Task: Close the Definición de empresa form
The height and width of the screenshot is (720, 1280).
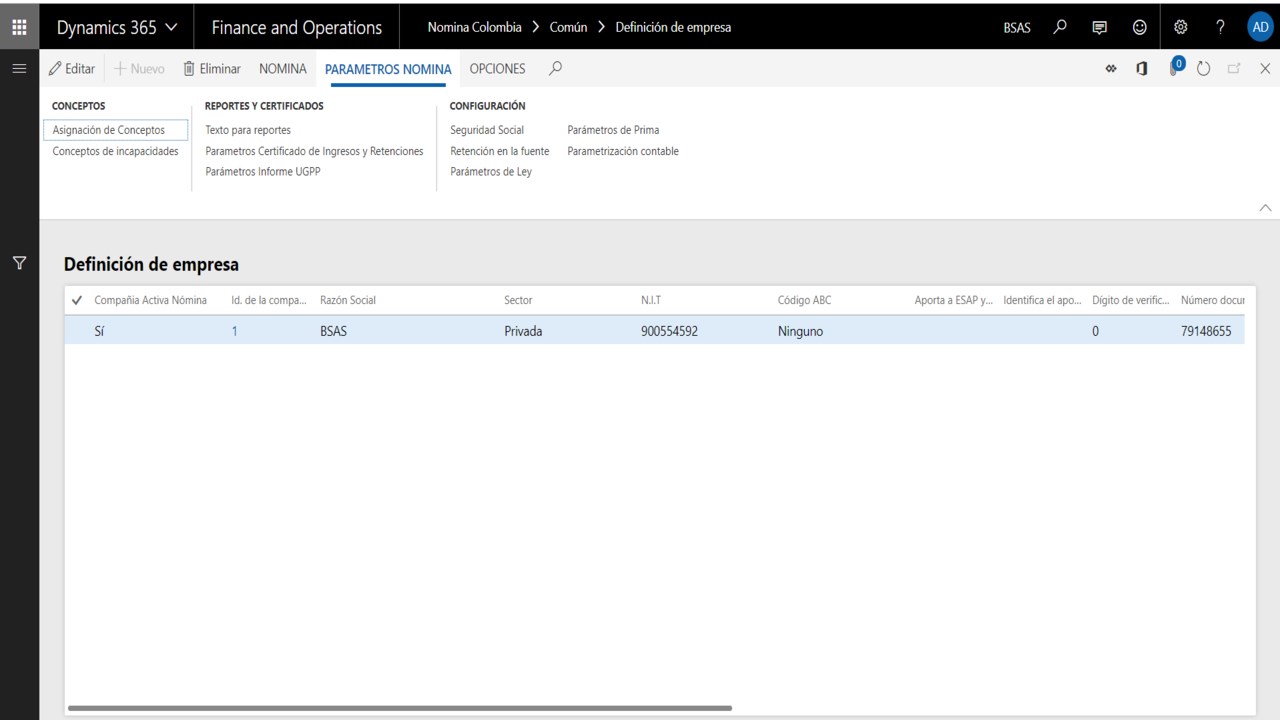Action: click(x=1265, y=69)
